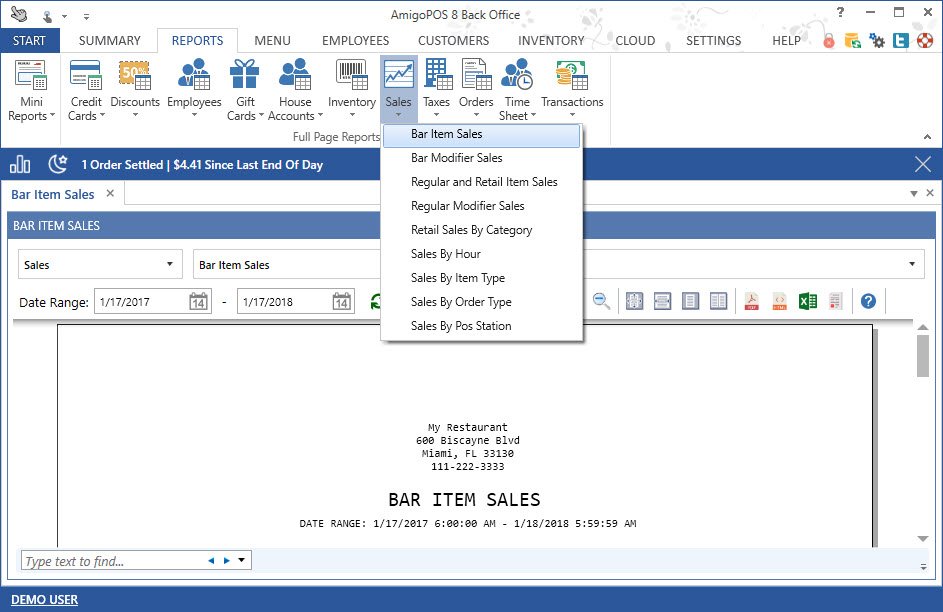Click the DEMO USER link
This screenshot has height=612, width=943.
(x=45, y=600)
